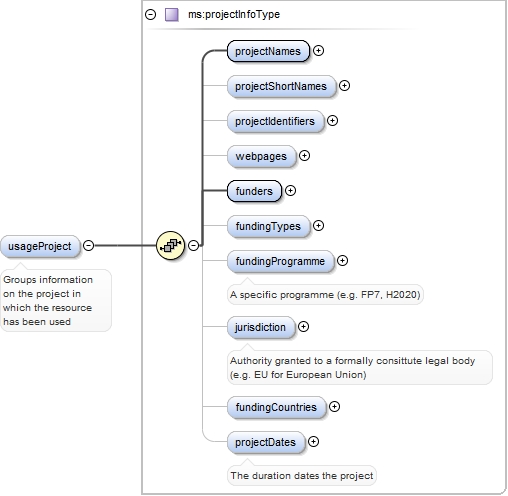Expand the projectDates element
The width and height of the screenshot is (508, 496).
click(313, 442)
